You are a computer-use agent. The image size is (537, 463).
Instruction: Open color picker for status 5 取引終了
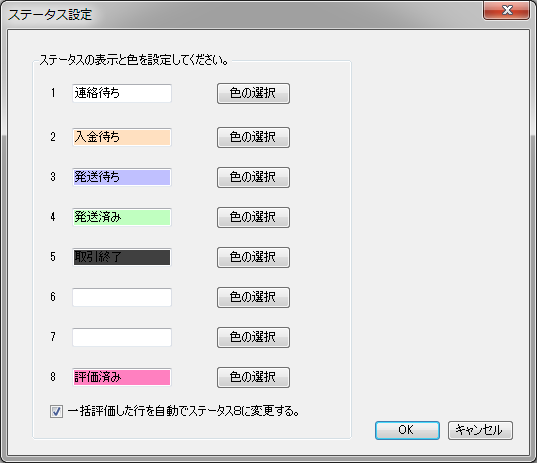click(x=253, y=257)
